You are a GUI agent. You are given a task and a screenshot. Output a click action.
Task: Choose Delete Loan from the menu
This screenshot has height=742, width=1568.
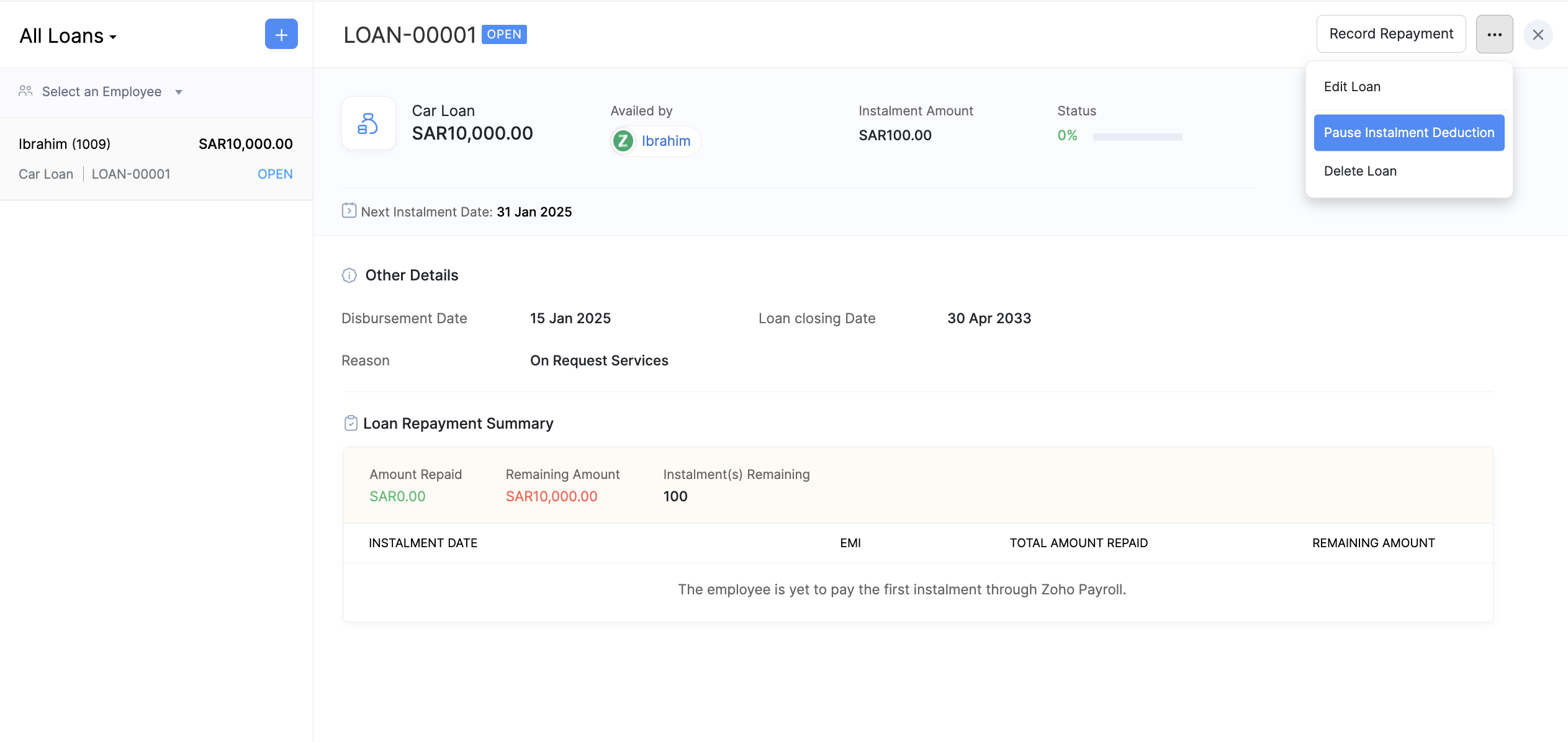[1360, 171]
